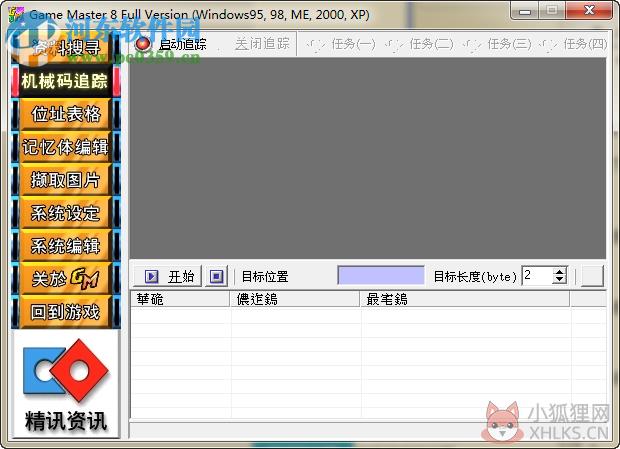The width and height of the screenshot is (620, 449).
Task: Click the gray tracking display area
Action: (368, 158)
